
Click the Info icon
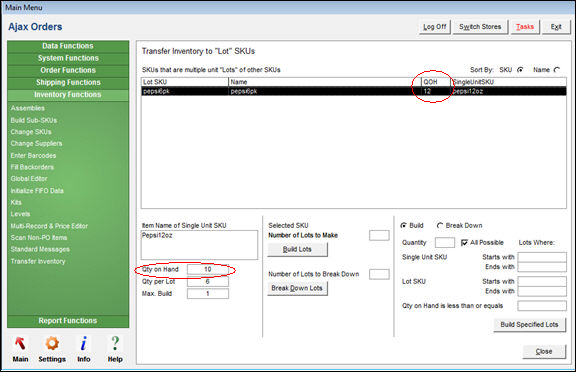[84, 344]
